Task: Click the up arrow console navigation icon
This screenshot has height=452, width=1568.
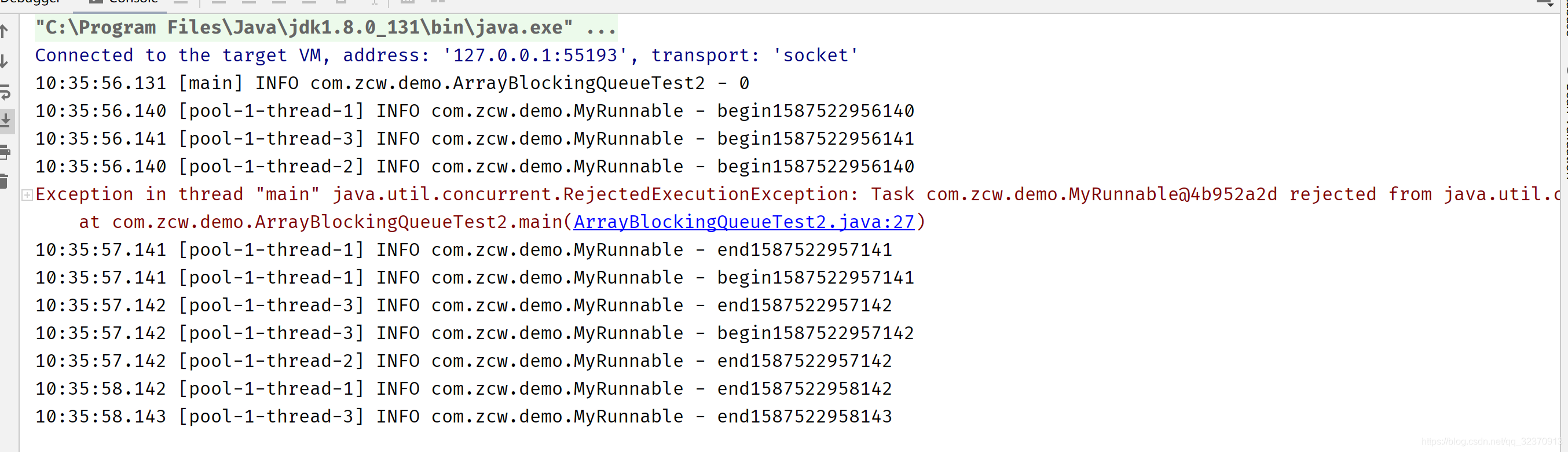Action: (x=4, y=31)
